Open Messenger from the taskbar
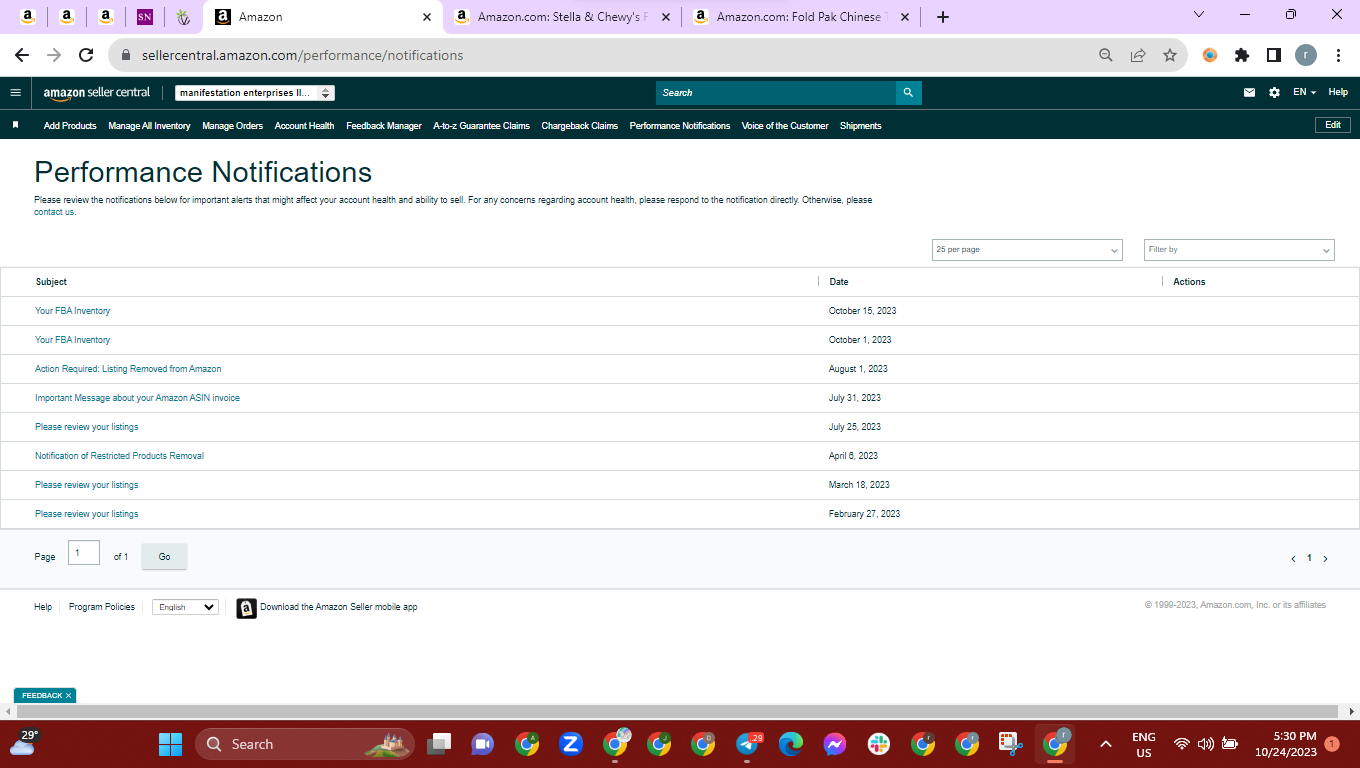1360x768 pixels. point(835,744)
